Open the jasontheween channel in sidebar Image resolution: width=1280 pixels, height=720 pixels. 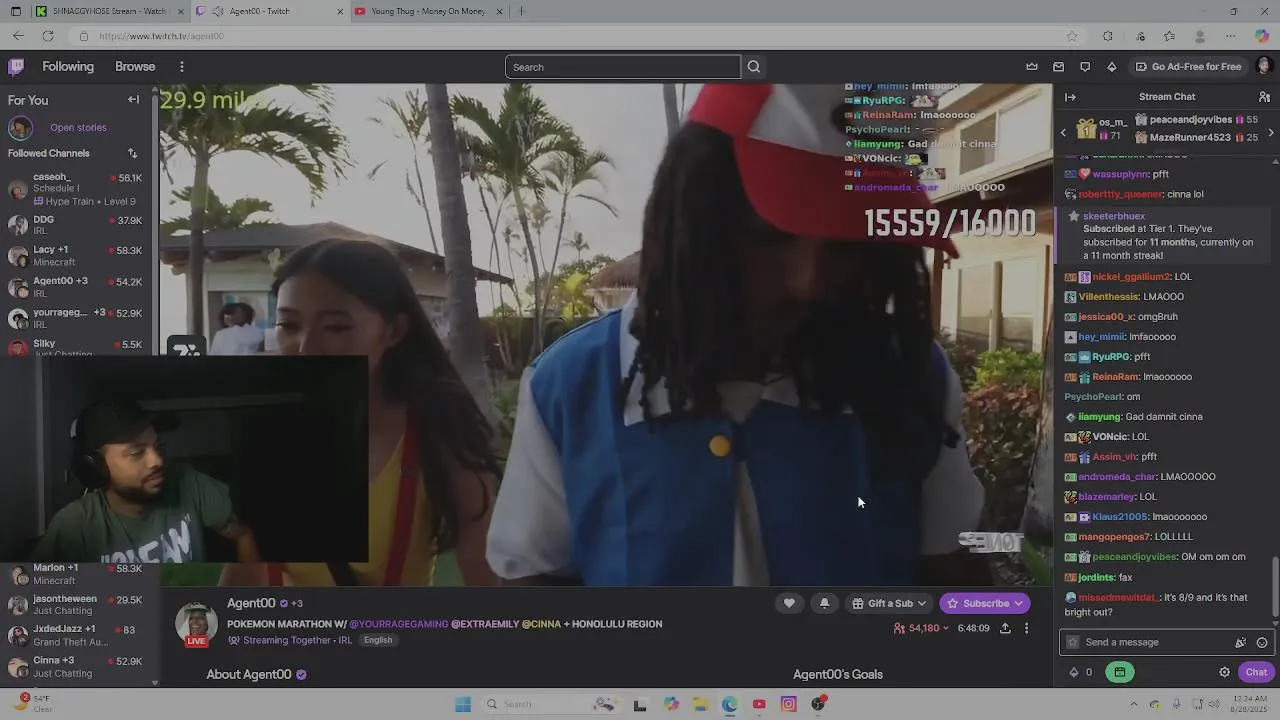77,605
